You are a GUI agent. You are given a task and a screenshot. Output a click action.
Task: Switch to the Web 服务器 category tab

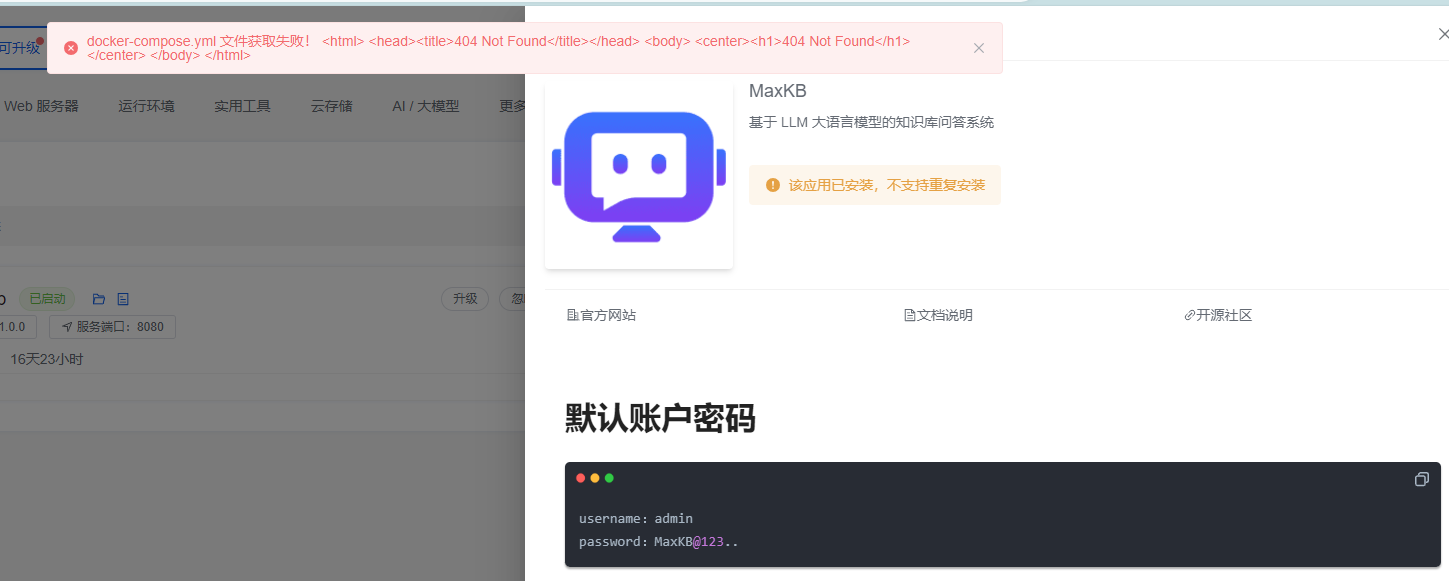coord(41,106)
